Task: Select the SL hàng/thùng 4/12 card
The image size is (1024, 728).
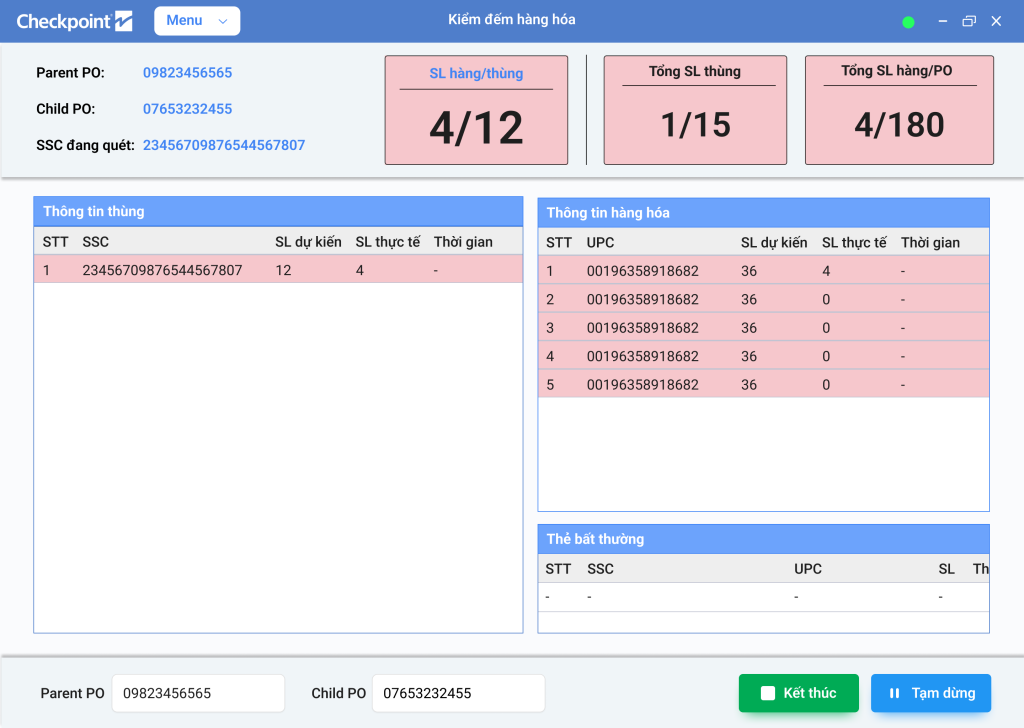Action: (x=476, y=110)
